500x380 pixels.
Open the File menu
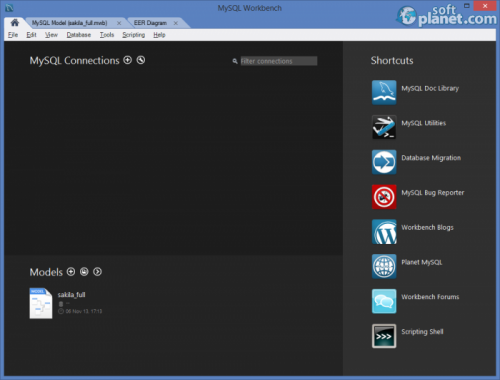(13, 35)
